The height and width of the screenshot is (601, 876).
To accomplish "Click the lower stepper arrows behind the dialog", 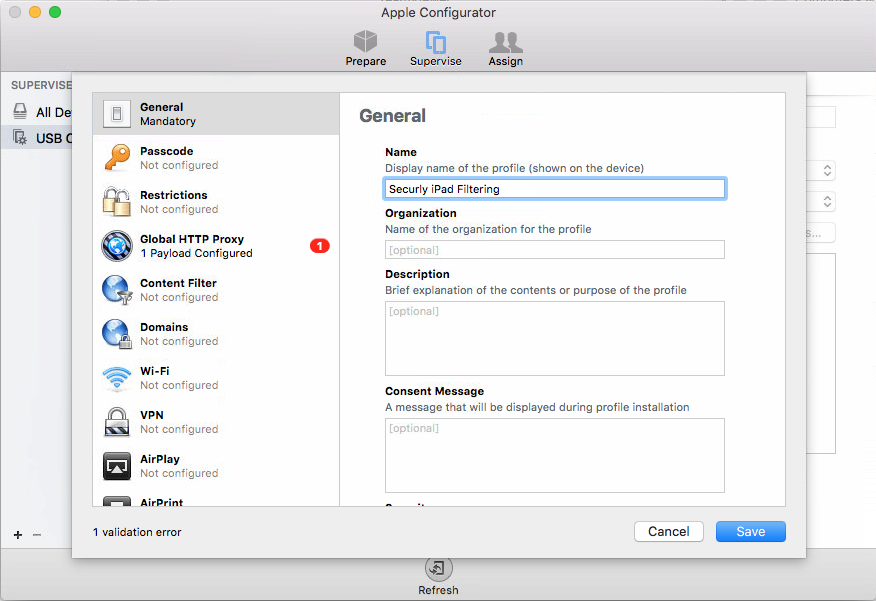I will (827, 201).
